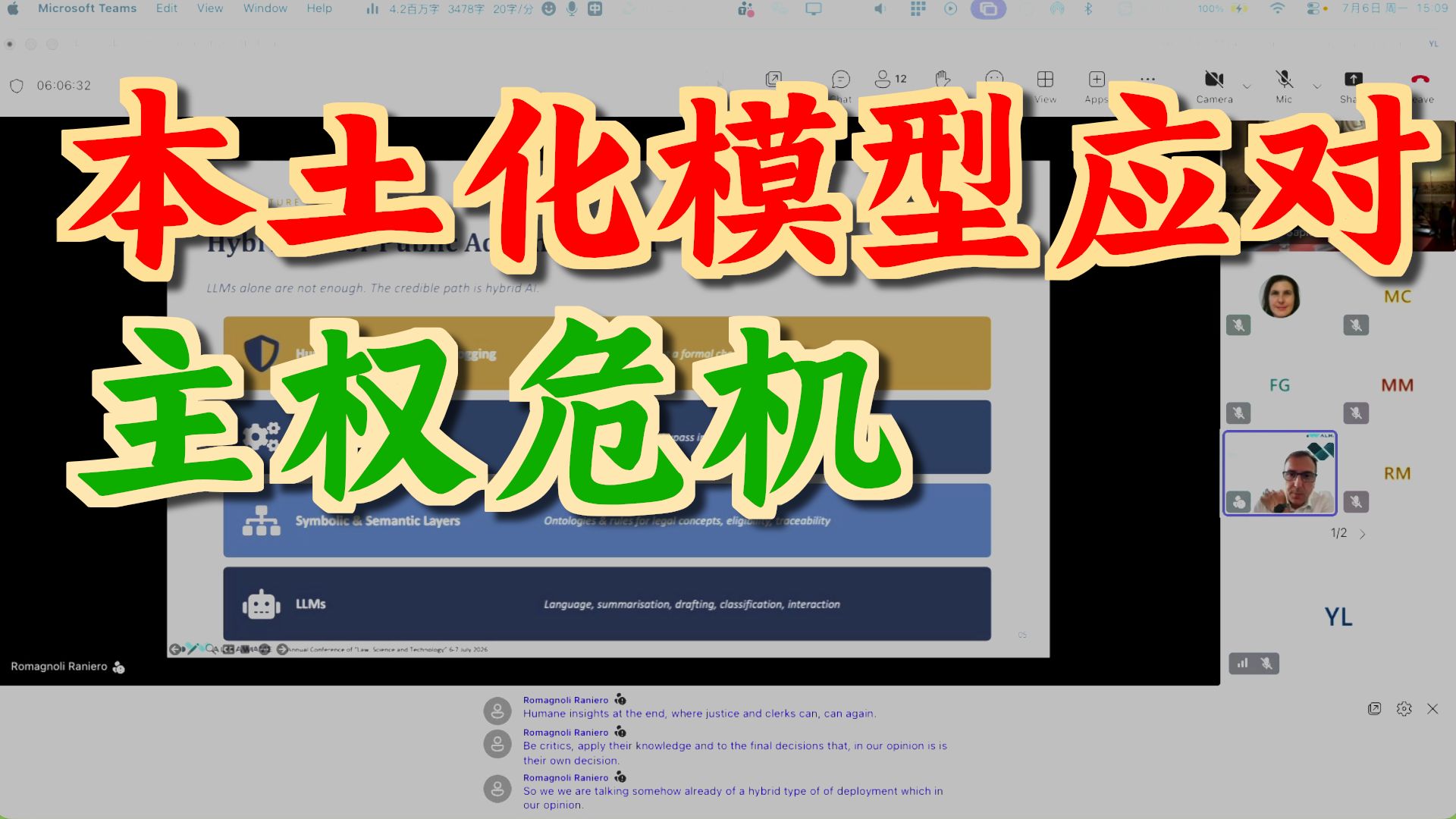Screen dimensions: 1456x819
Task: Click the LLMs robot icon on slide
Action: [x=261, y=604]
